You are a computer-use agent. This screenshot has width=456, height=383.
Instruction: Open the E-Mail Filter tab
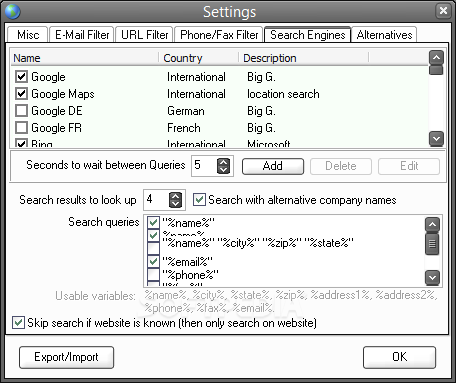[x=82, y=35]
